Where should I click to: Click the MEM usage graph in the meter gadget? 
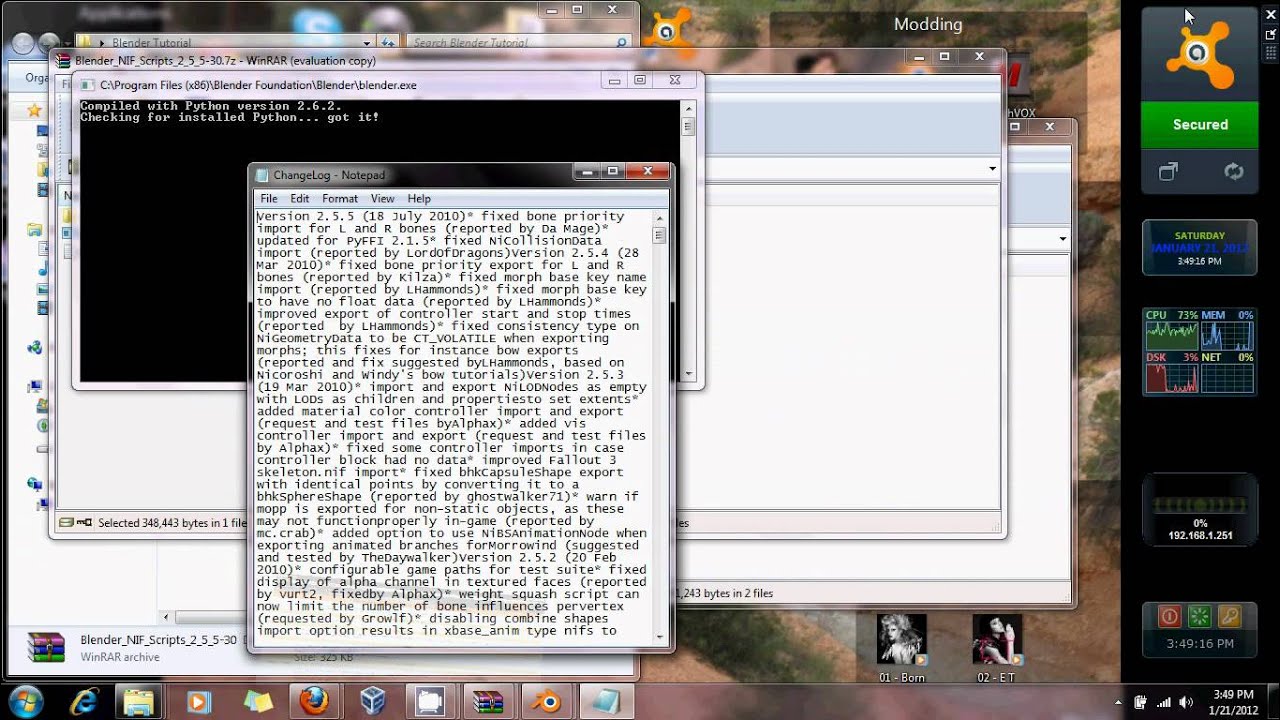[x=1227, y=336]
